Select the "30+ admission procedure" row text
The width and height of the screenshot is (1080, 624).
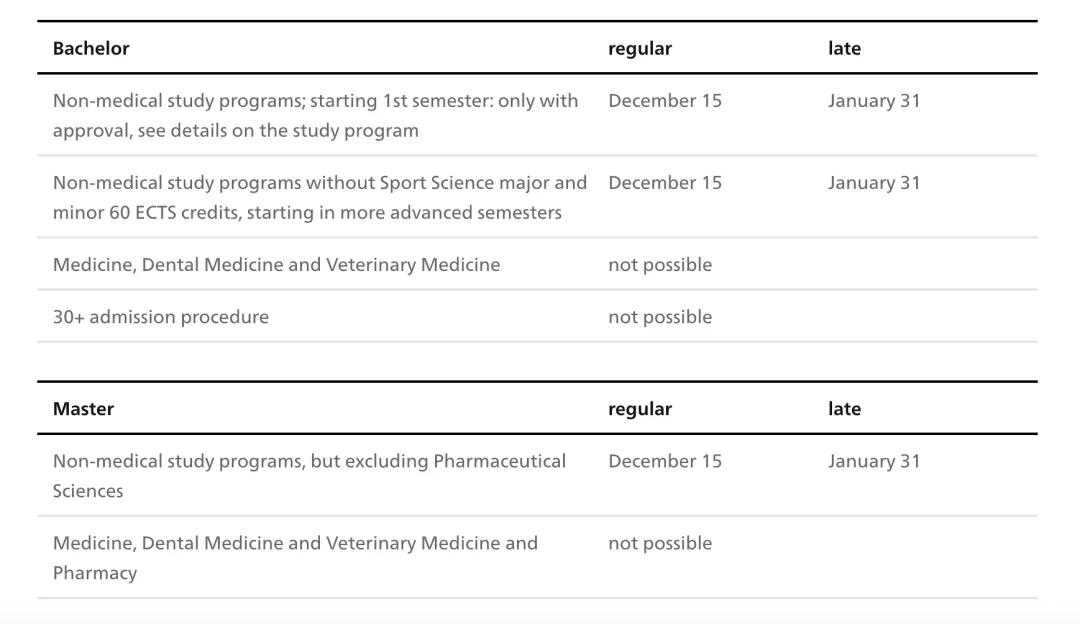click(x=161, y=316)
